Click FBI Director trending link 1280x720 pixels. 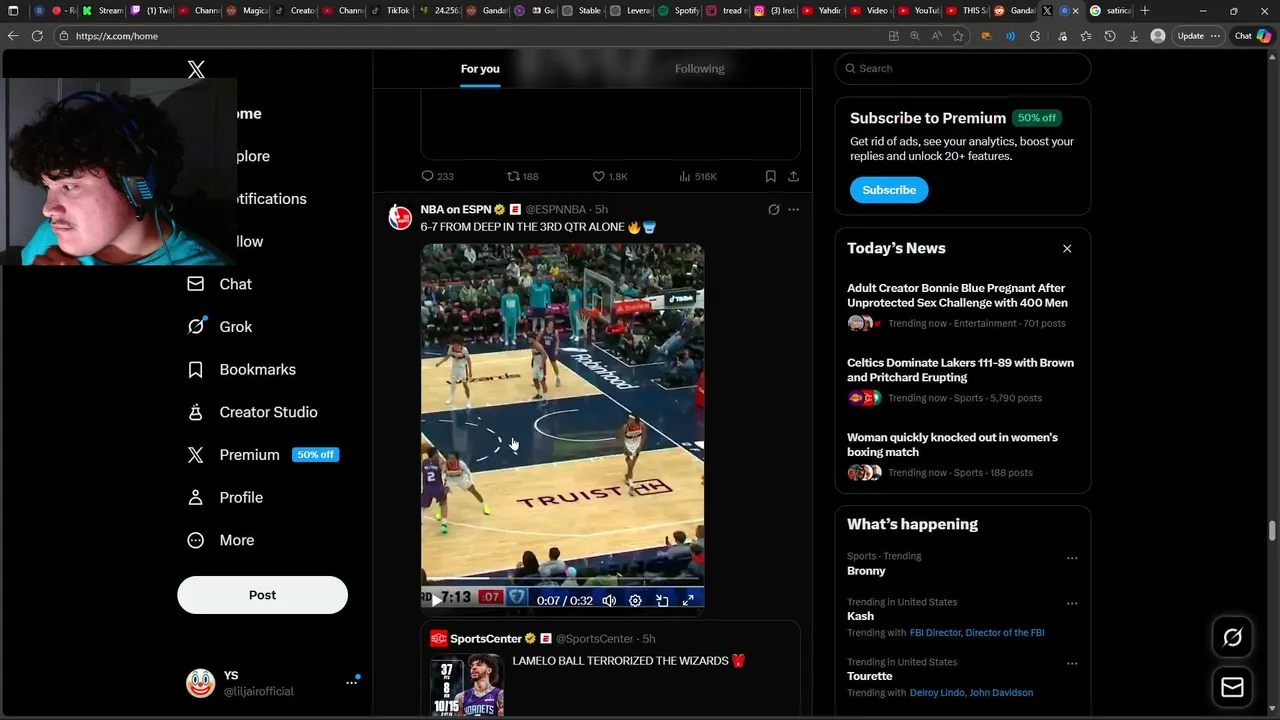(x=934, y=633)
